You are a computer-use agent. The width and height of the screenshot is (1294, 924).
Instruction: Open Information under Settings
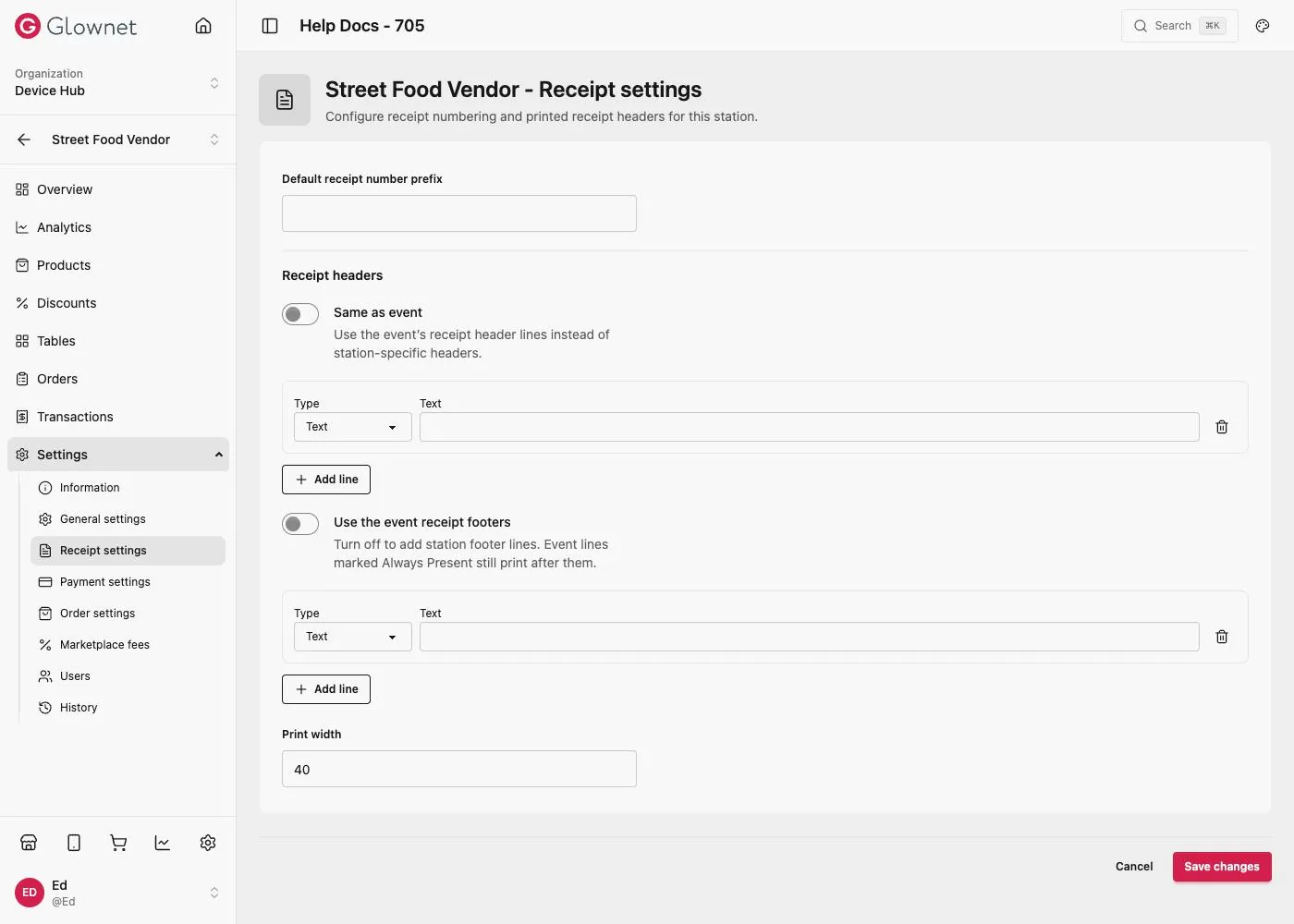pyautogui.click(x=128, y=488)
